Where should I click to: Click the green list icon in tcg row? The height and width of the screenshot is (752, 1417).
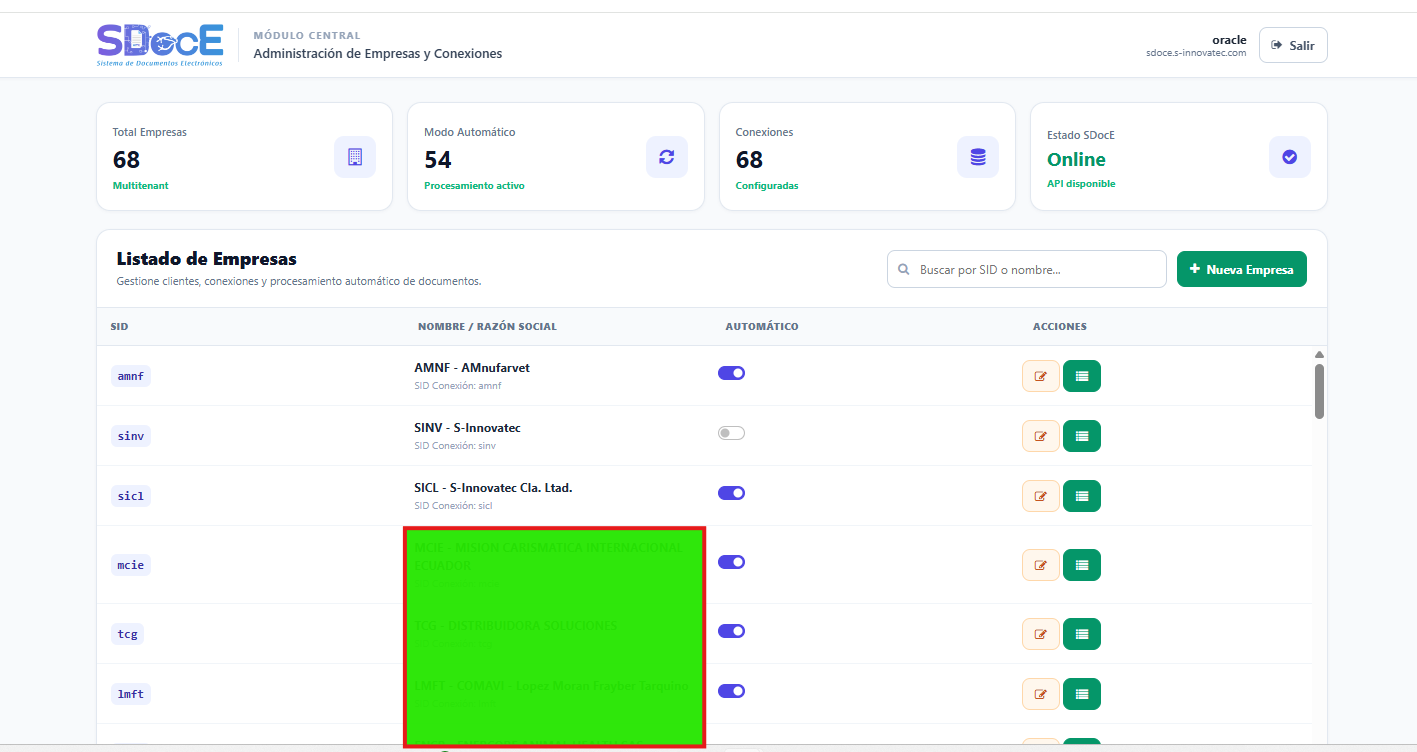[1082, 634]
